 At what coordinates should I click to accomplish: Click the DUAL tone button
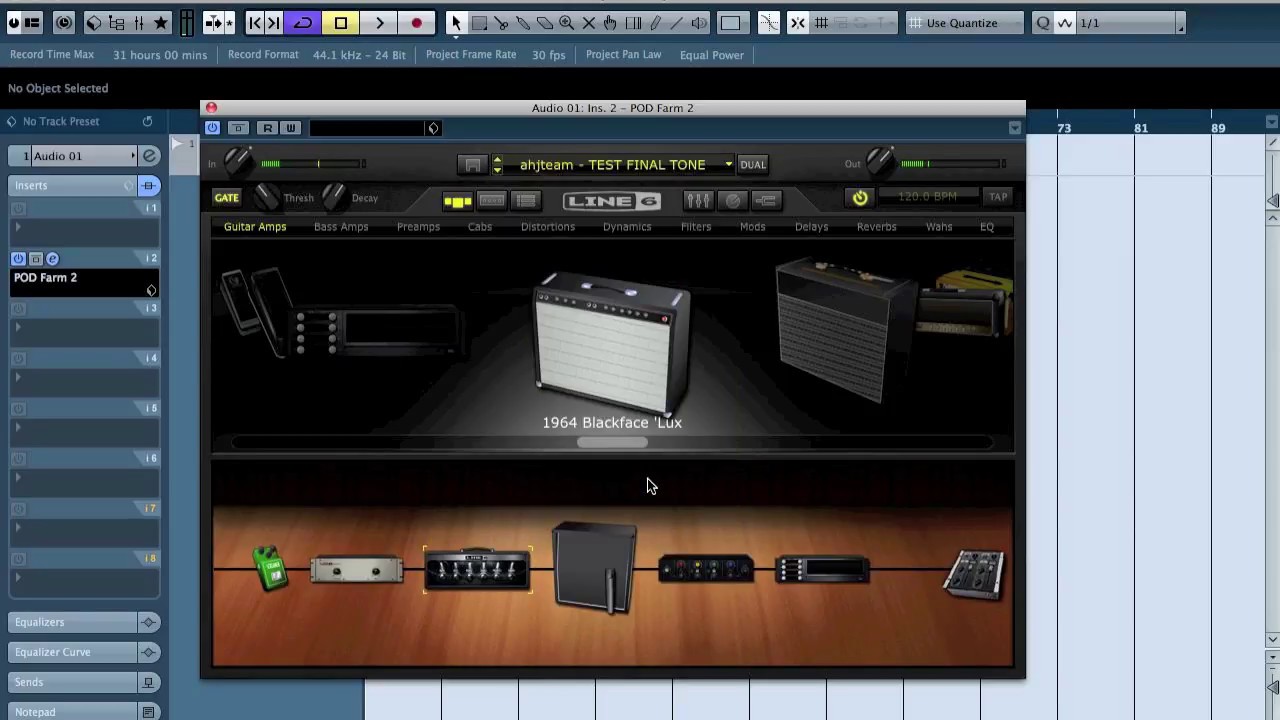753,165
